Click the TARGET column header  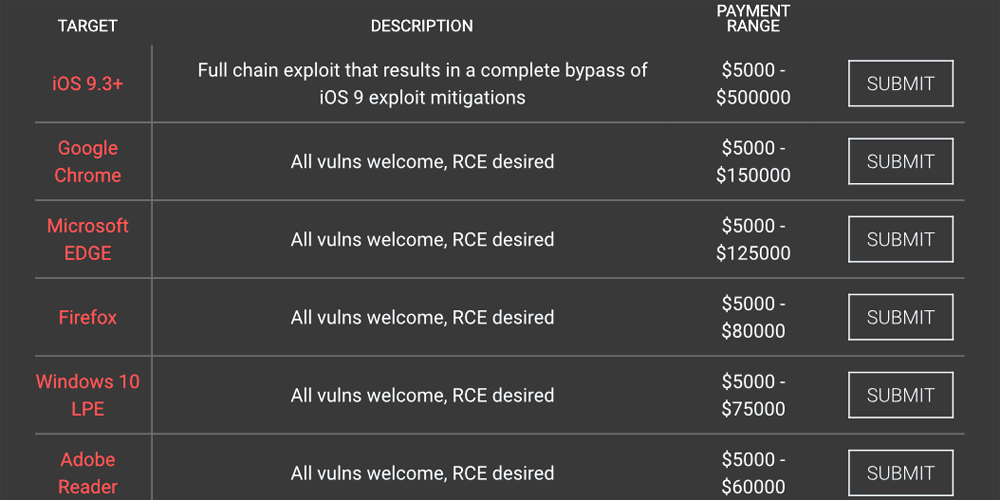(x=88, y=26)
